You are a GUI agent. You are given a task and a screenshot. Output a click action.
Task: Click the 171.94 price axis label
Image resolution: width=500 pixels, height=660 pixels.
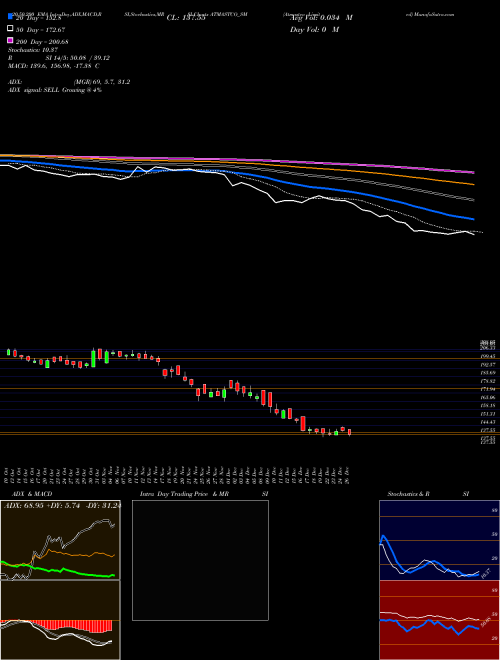point(489,389)
